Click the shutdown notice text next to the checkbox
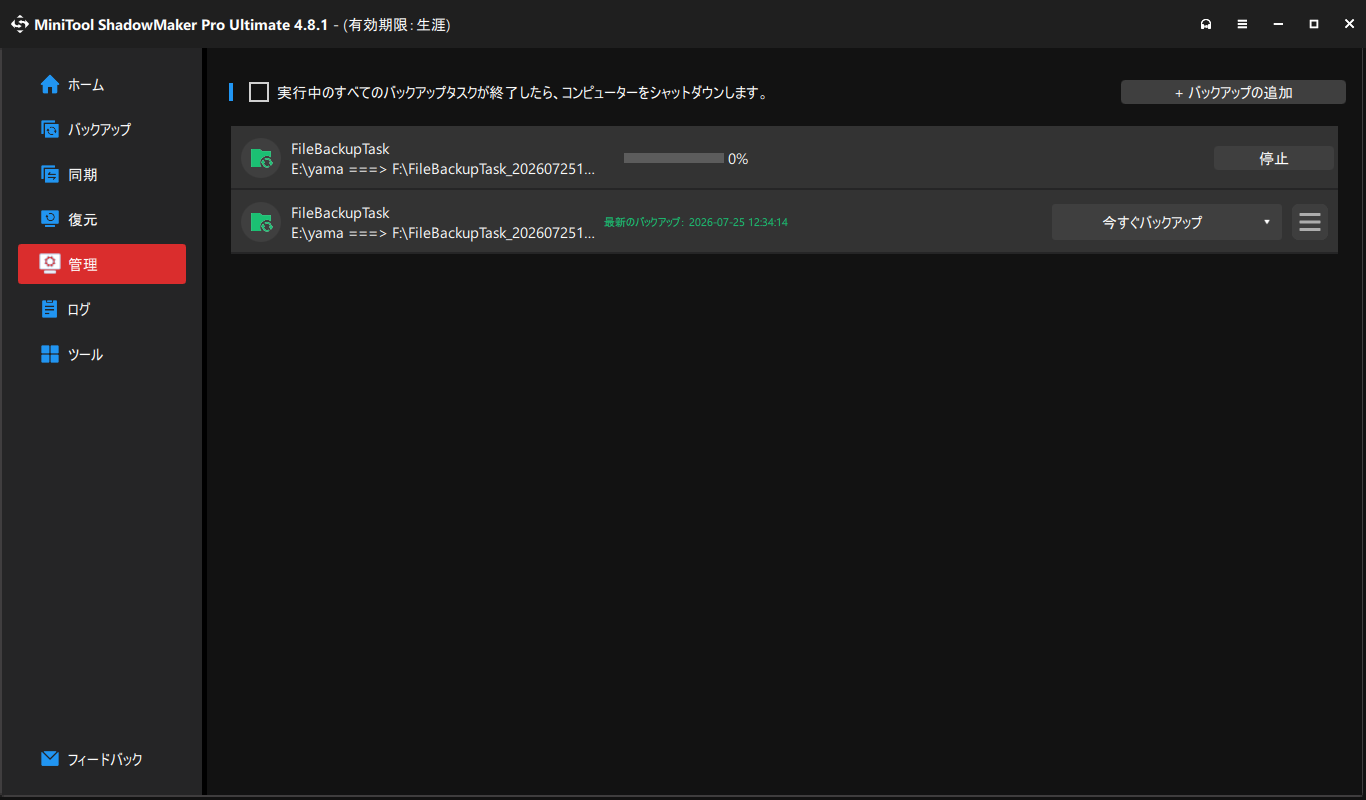This screenshot has width=1366, height=800. (x=522, y=93)
